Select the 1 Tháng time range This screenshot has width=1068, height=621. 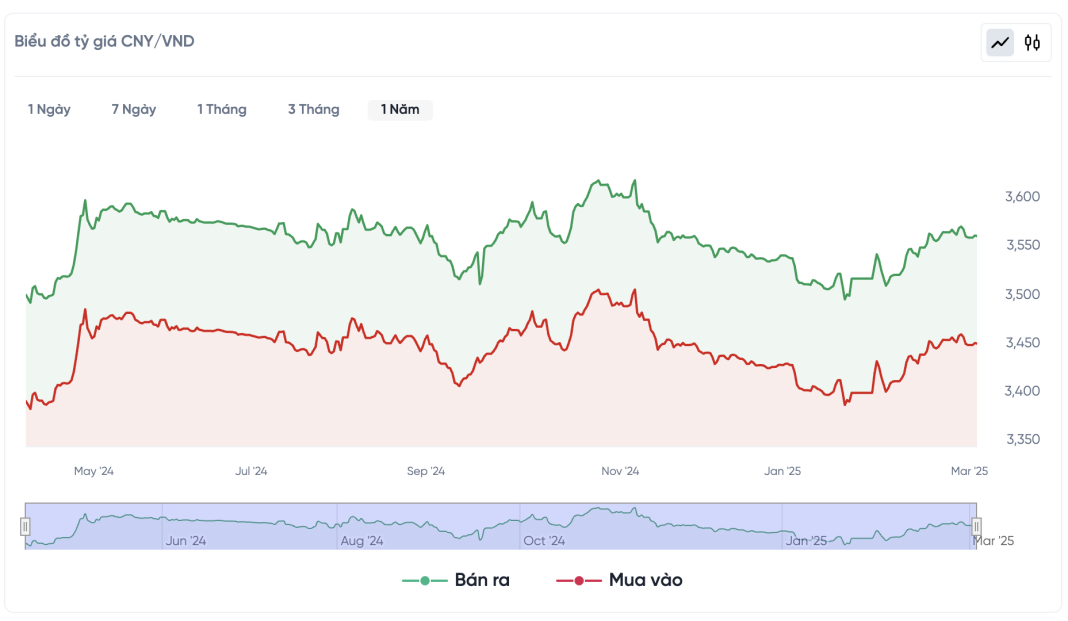tap(222, 110)
